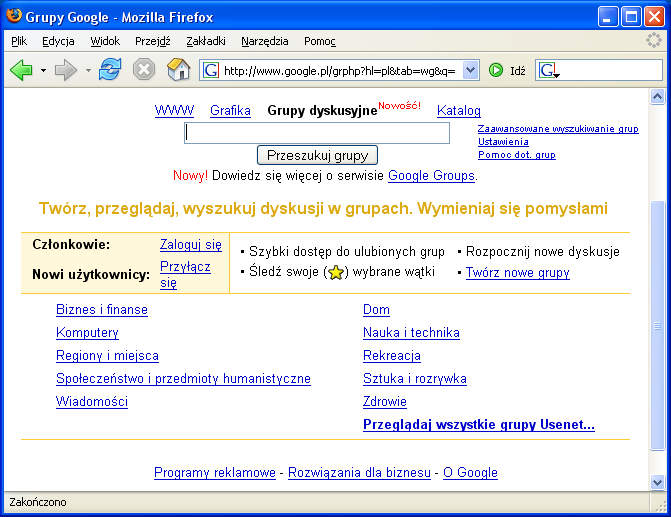Click the Grupy dyskusyjne heading text
Viewport: 671px width, 517px height.
click(x=322, y=110)
